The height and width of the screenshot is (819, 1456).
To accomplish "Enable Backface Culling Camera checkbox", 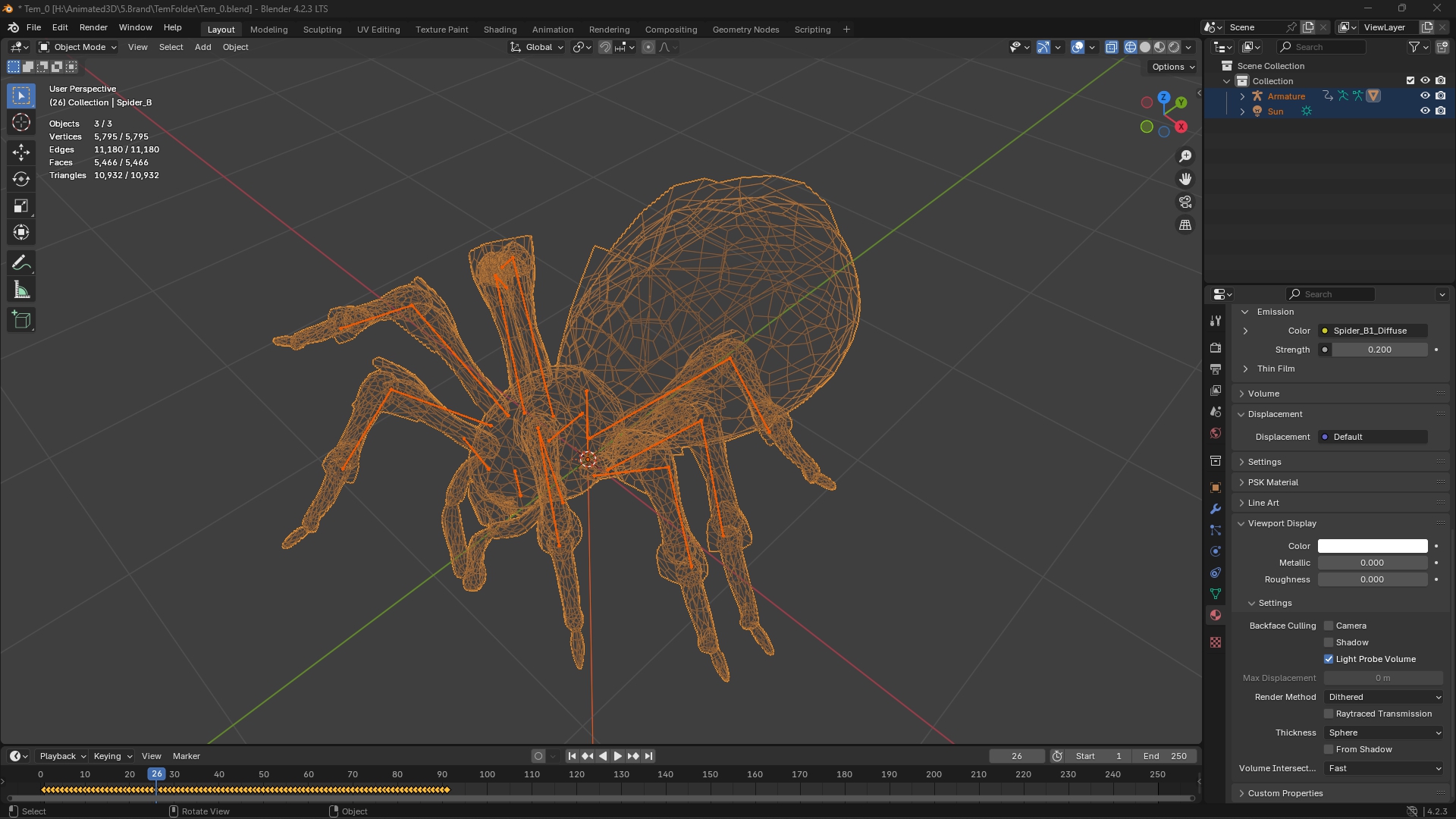I will point(1329,626).
